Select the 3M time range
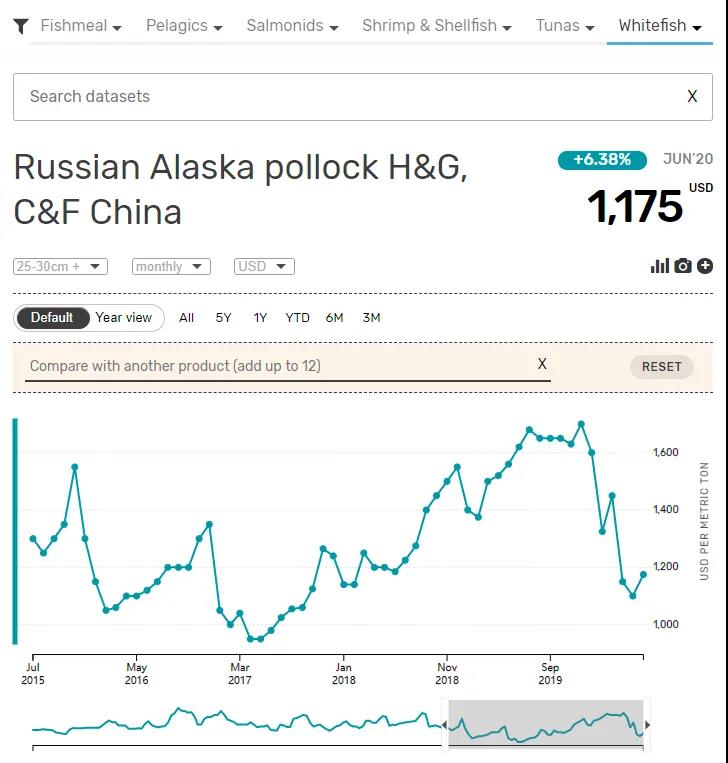728x763 pixels. [371, 318]
